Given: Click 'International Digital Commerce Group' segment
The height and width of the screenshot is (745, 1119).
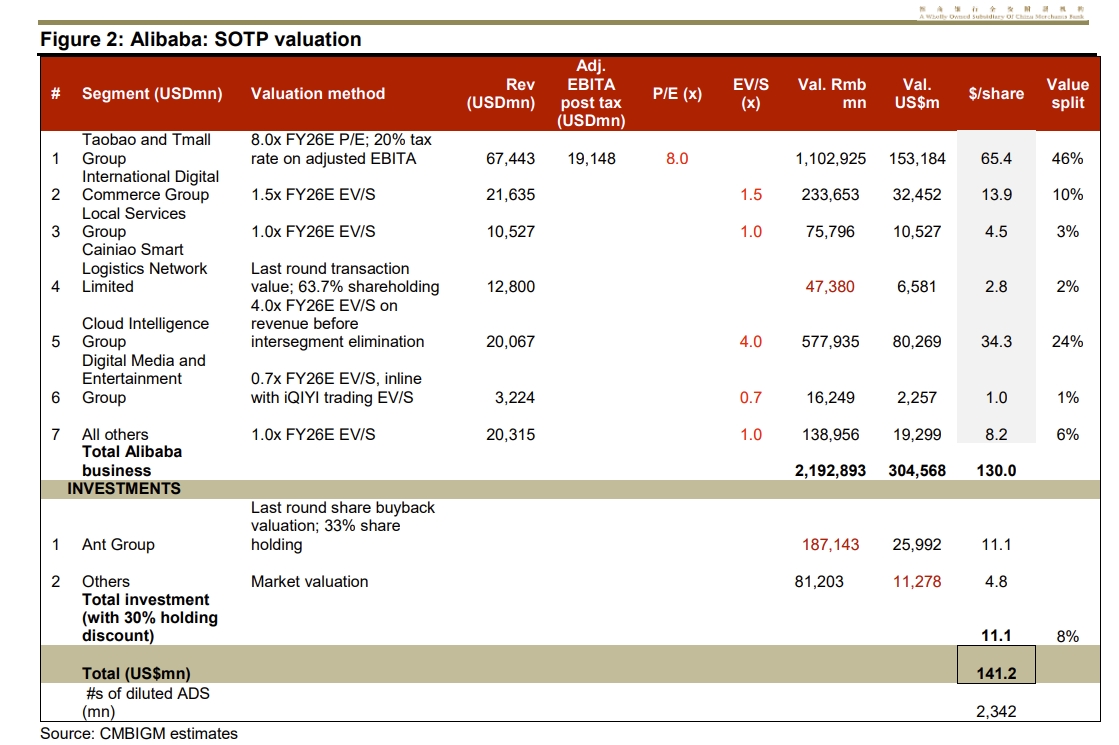Looking at the screenshot, I should tap(151, 186).
